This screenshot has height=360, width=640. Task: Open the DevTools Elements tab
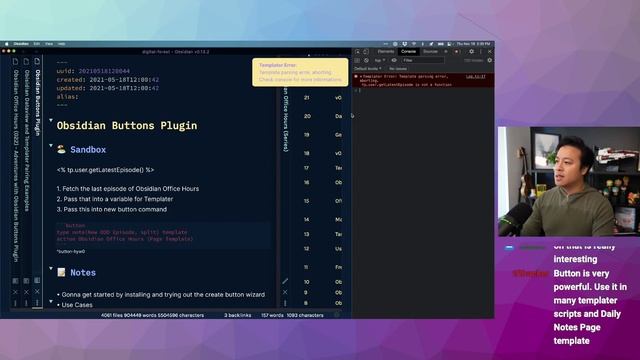click(x=386, y=51)
